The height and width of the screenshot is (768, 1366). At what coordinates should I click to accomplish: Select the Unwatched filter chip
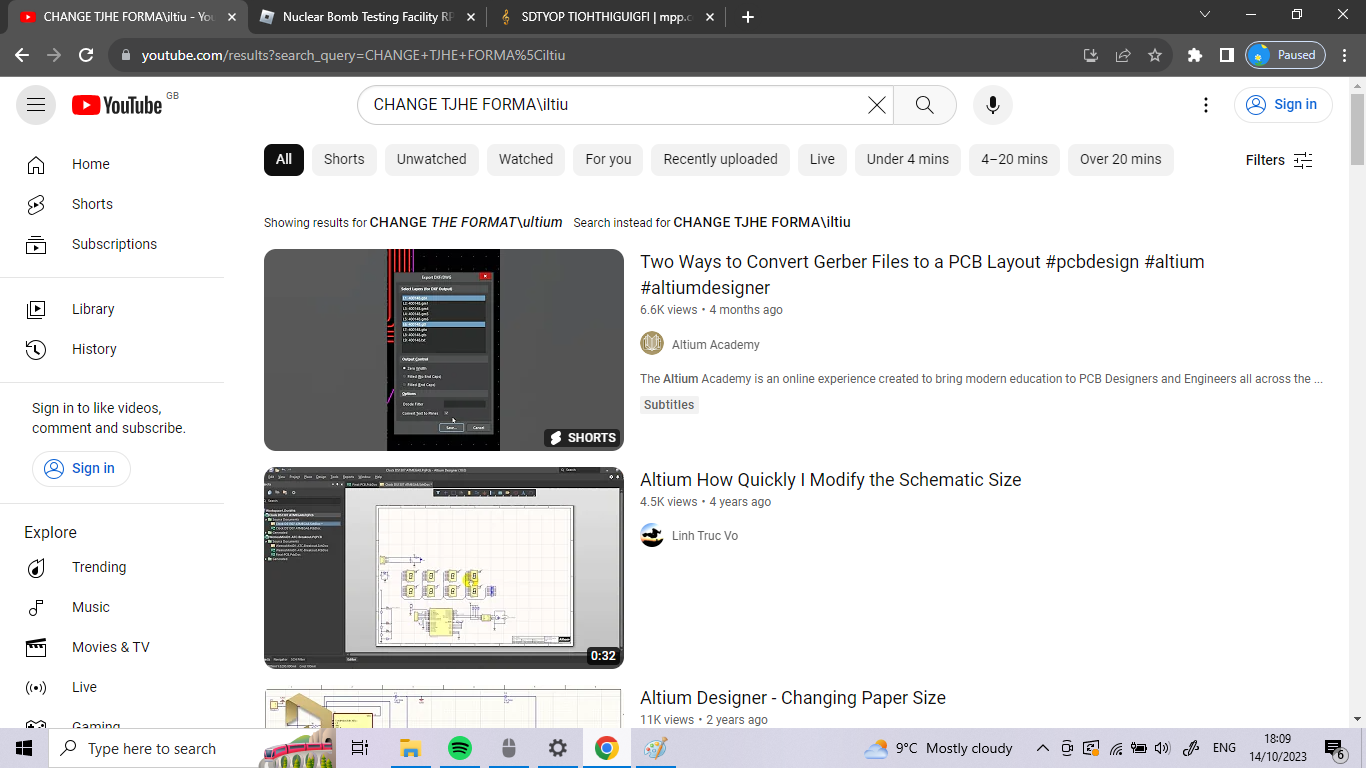[x=432, y=159]
